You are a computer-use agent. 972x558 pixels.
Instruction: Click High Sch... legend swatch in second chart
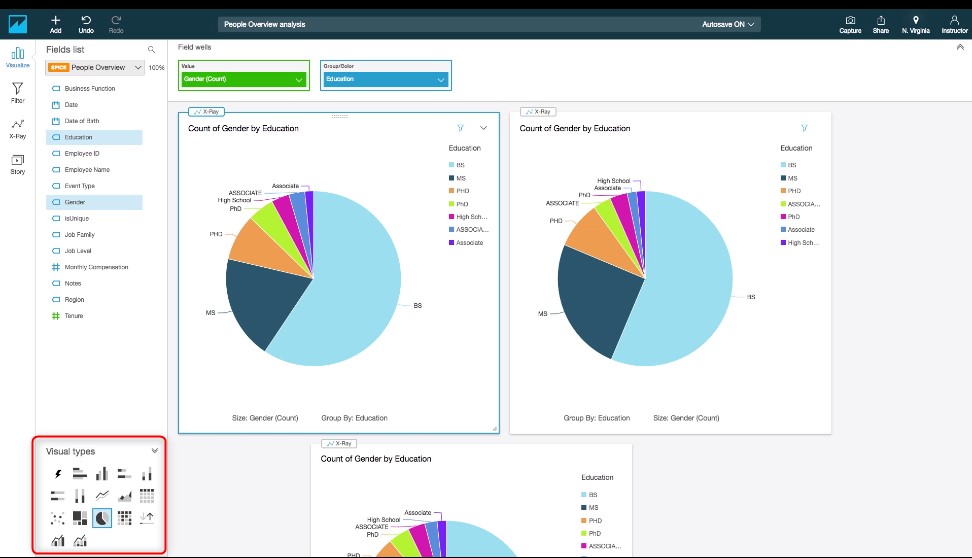click(x=784, y=242)
